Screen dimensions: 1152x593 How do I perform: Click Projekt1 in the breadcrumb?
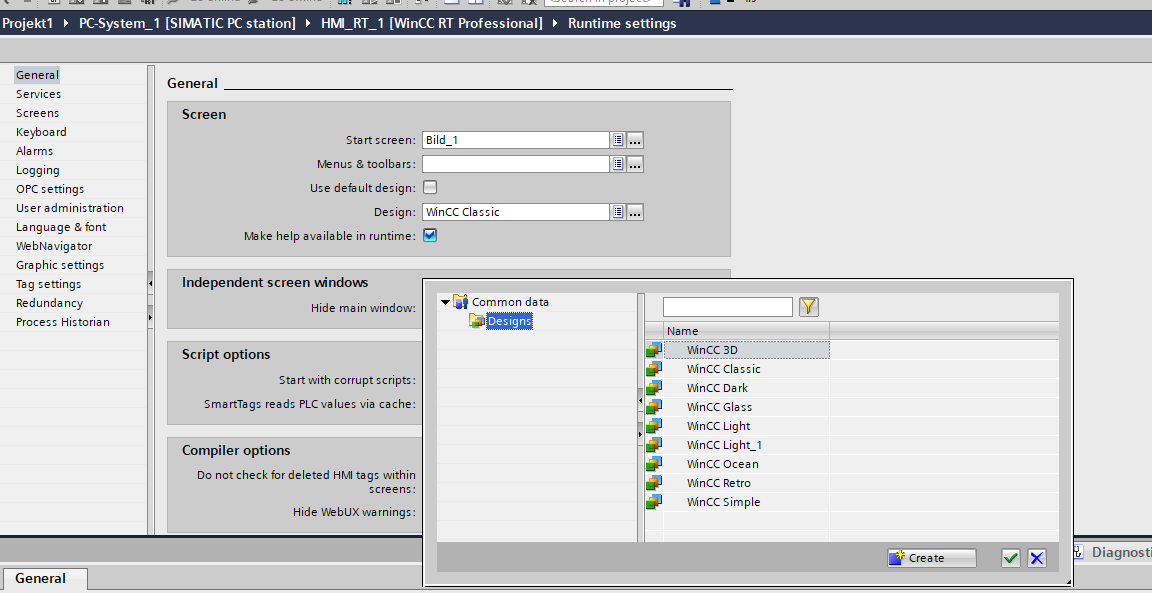point(28,24)
